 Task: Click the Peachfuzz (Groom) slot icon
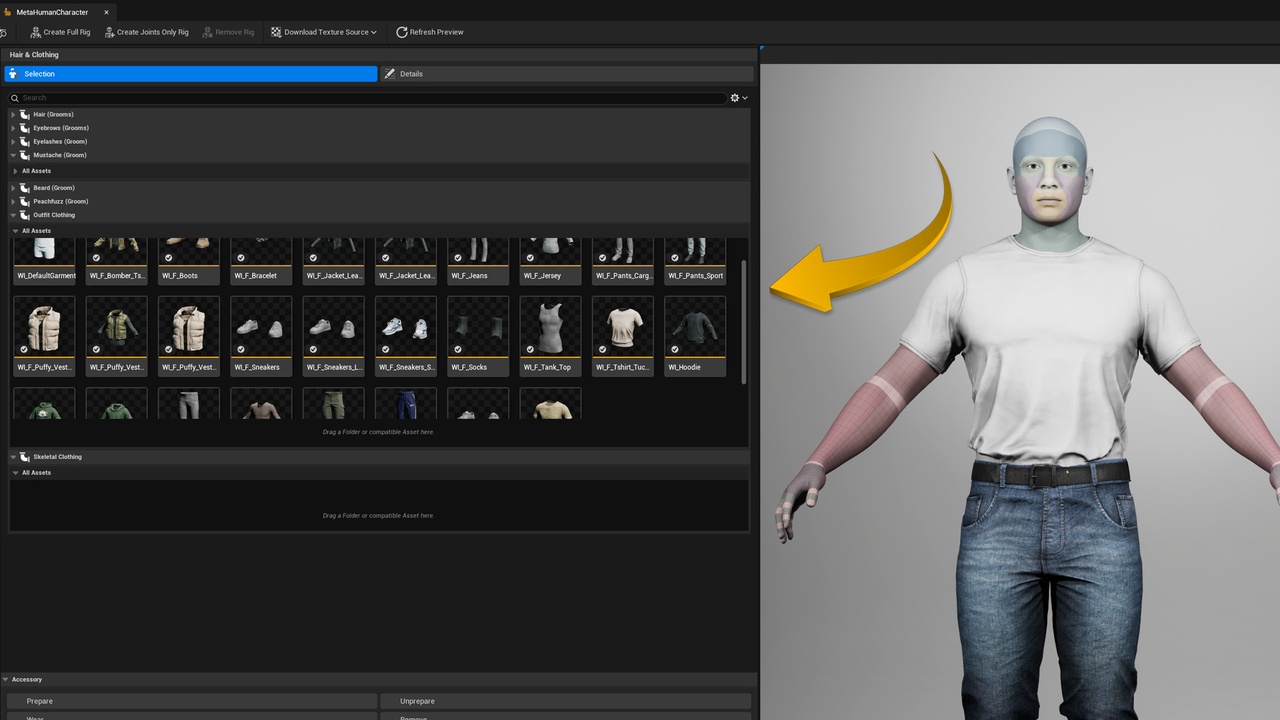coord(25,201)
